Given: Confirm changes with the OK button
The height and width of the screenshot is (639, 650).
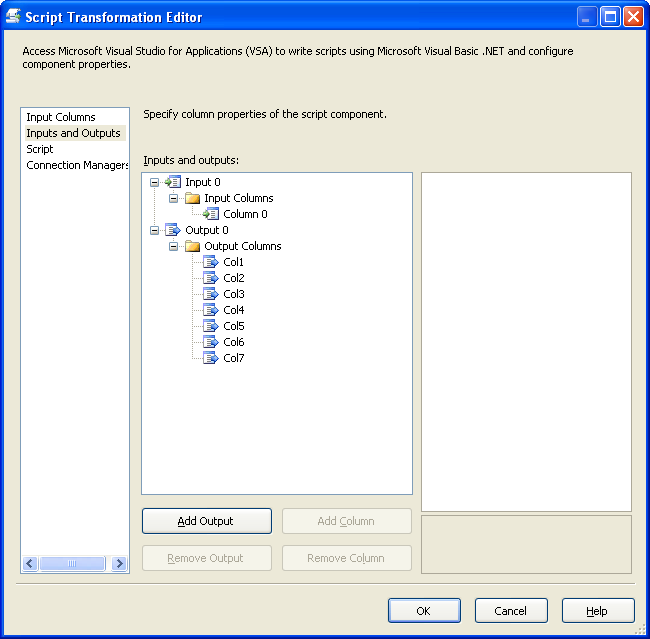Looking at the screenshot, I should [x=424, y=610].
